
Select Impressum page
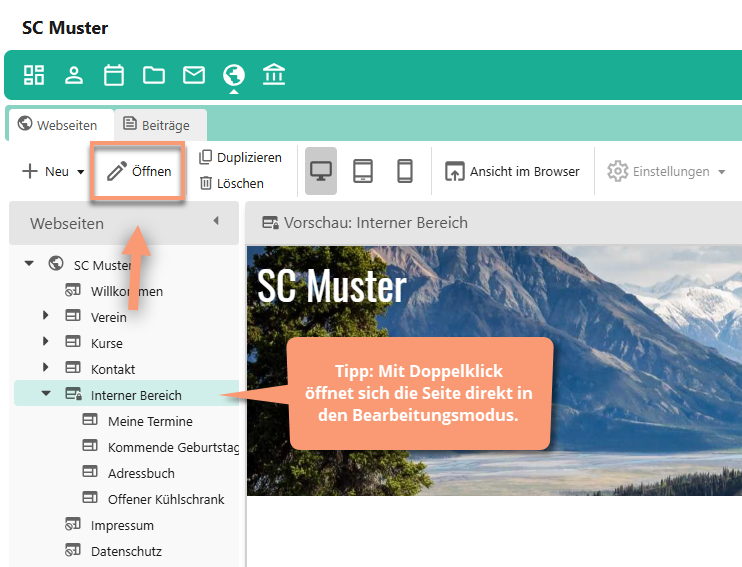[x=122, y=525]
